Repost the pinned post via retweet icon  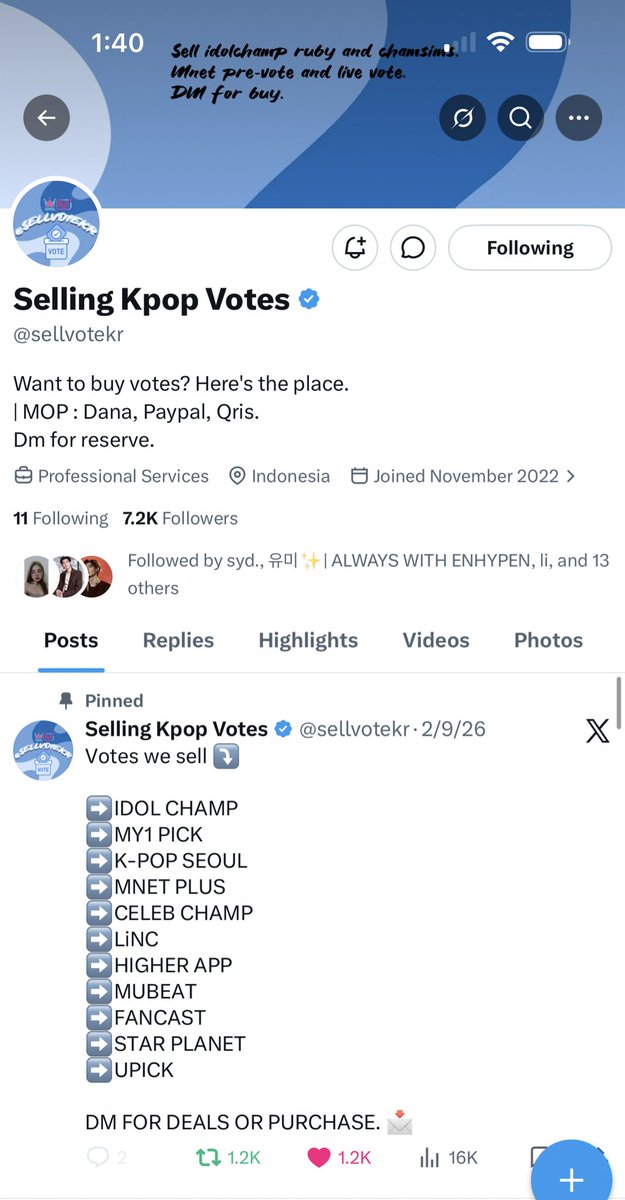[208, 1157]
